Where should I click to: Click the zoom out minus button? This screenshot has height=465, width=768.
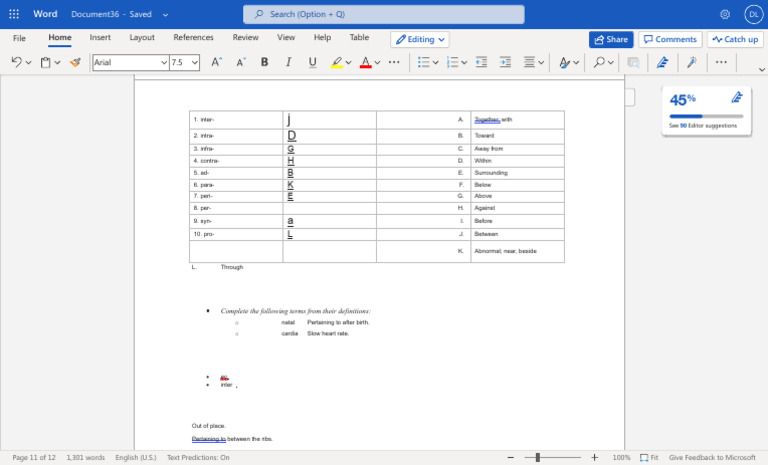(510, 457)
